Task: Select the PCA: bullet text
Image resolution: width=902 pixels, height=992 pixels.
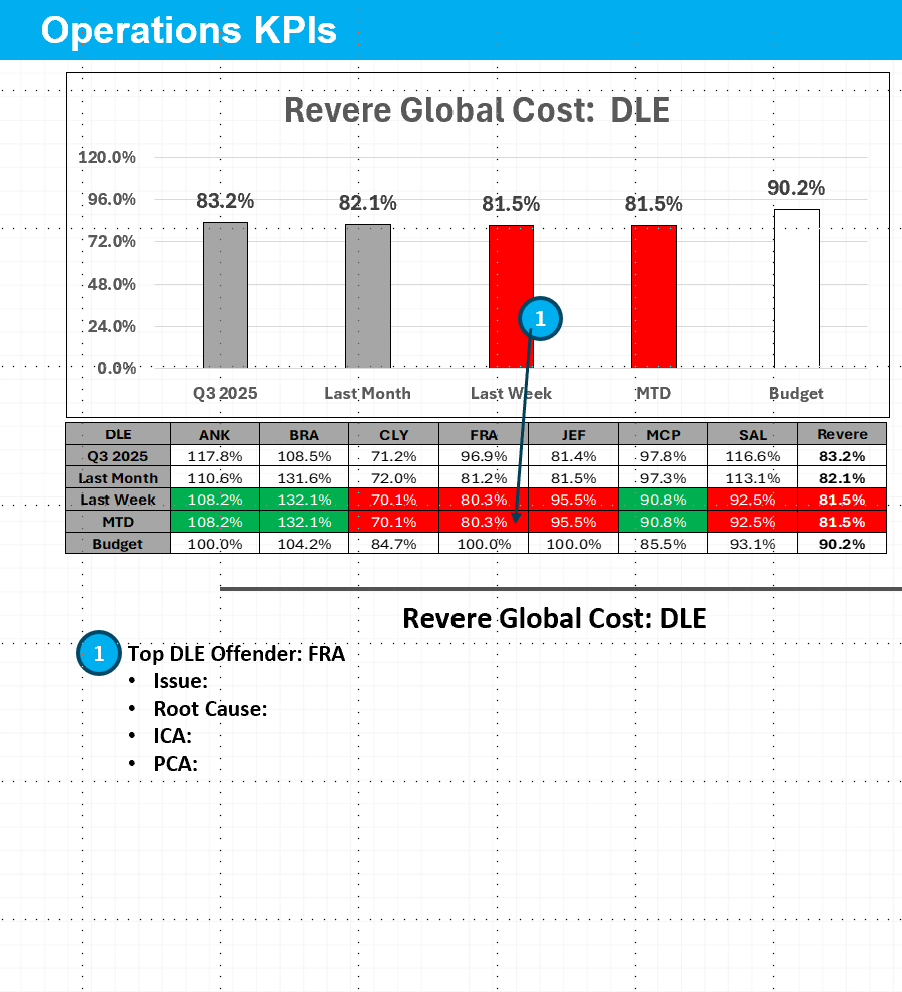Action: (175, 764)
